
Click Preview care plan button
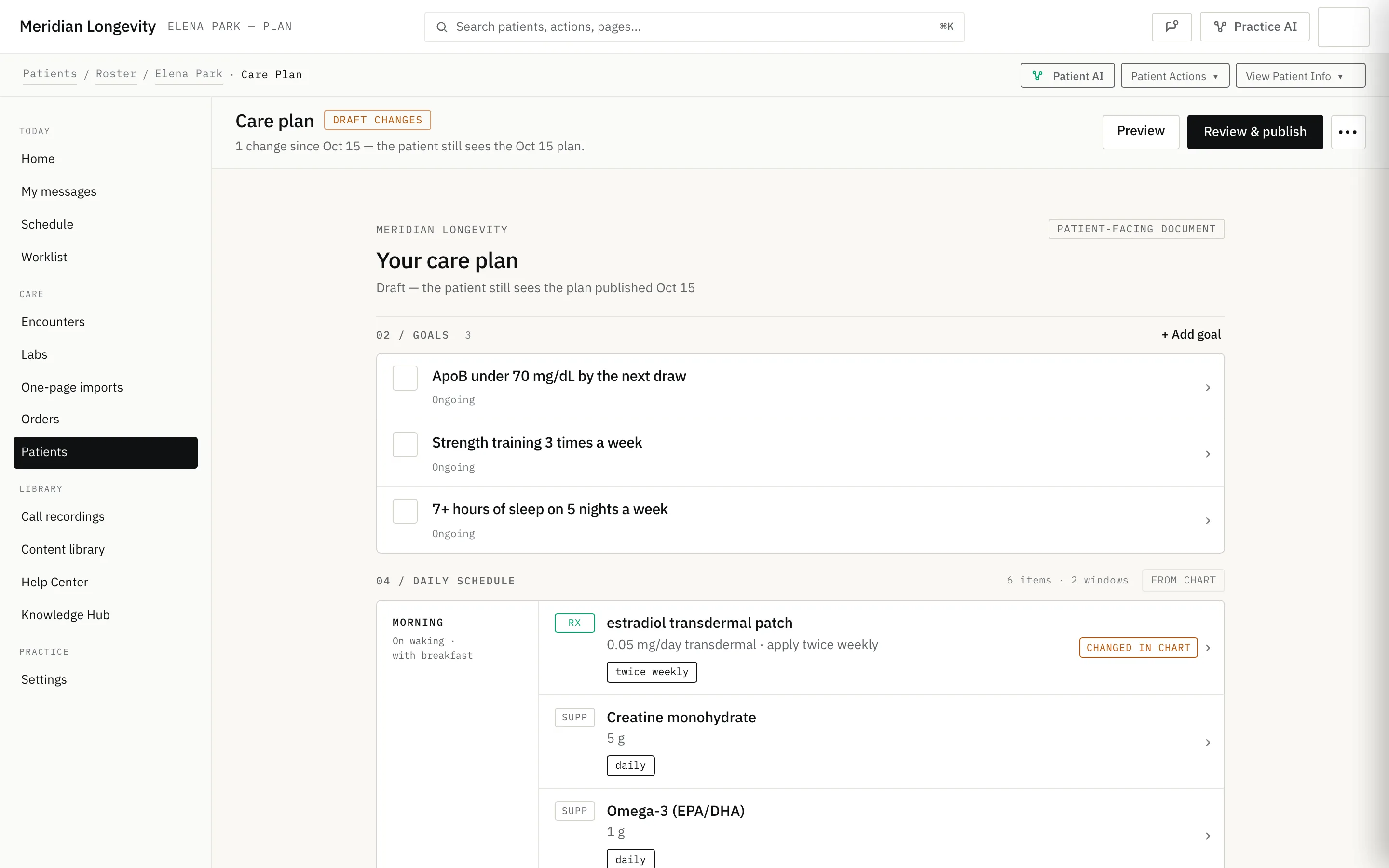coord(1141,132)
